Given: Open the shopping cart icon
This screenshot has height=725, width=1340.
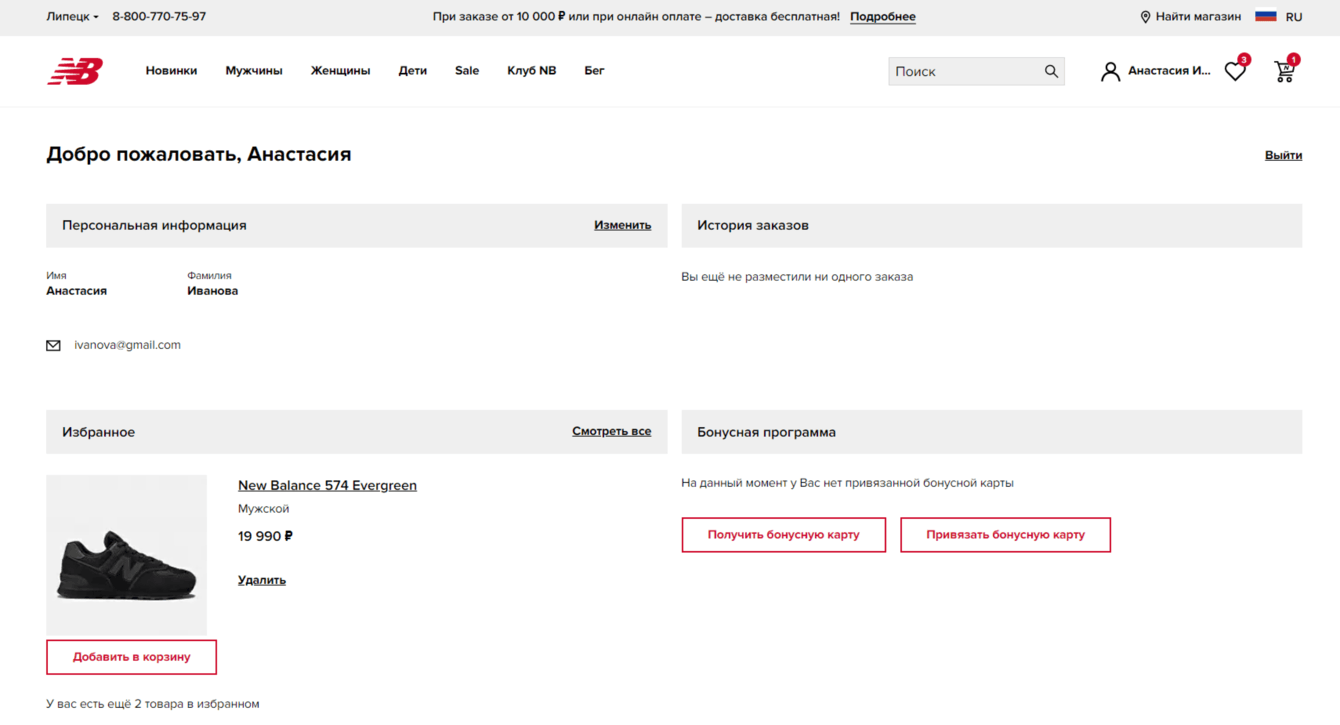Looking at the screenshot, I should pos(1284,71).
